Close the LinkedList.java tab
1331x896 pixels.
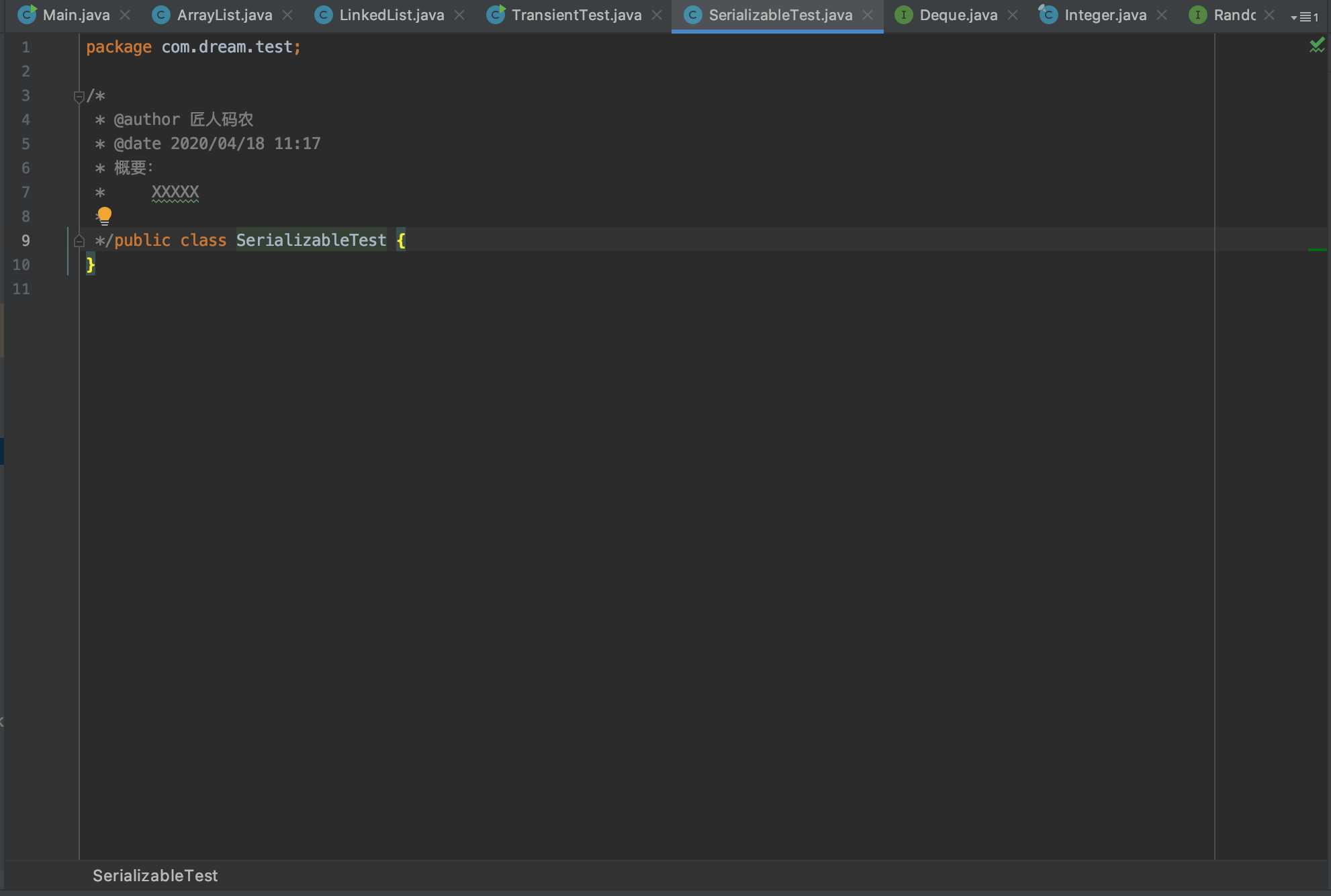click(x=459, y=15)
